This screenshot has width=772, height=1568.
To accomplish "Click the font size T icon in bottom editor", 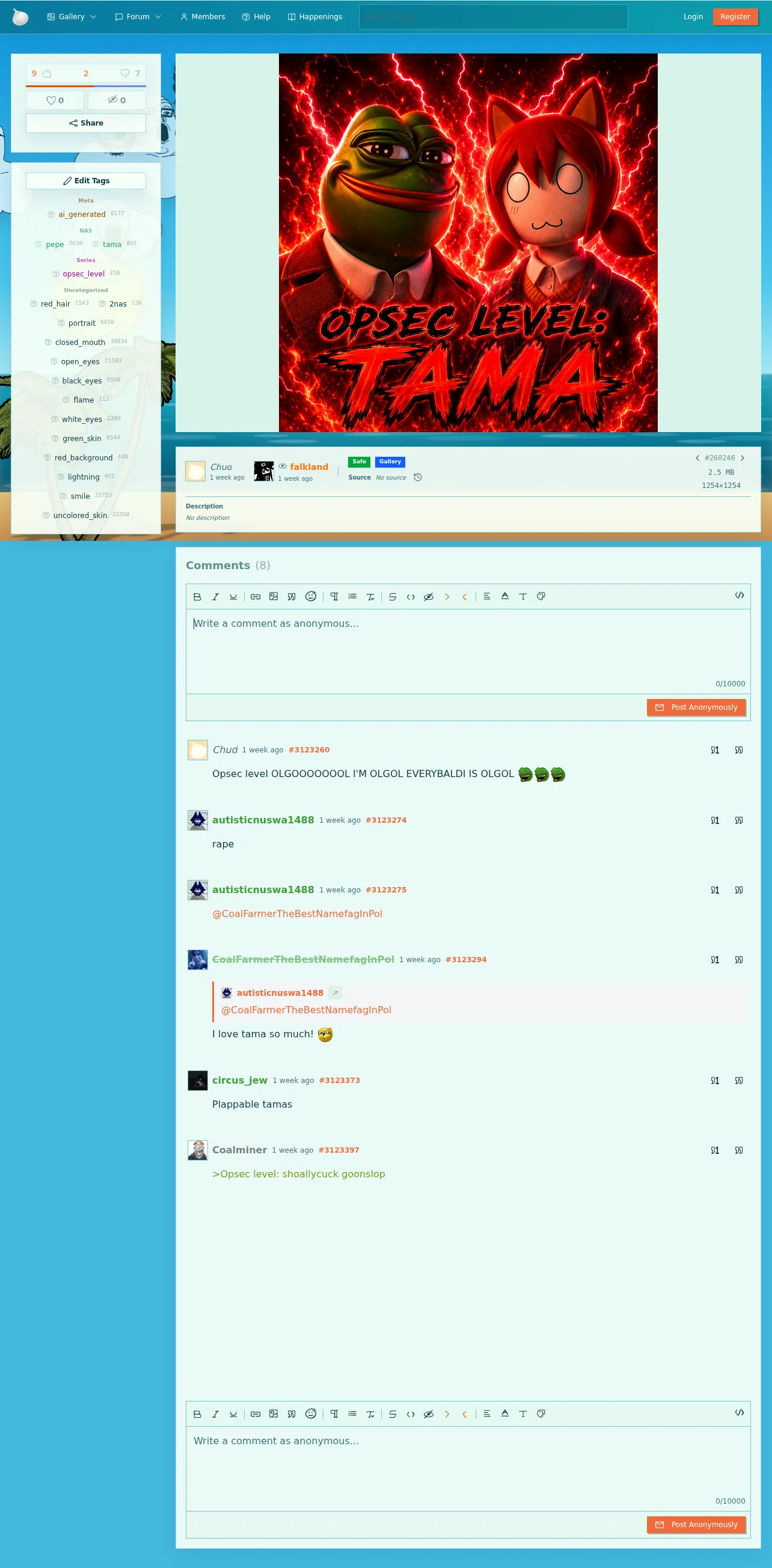I will pyautogui.click(x=523, y=1414).
